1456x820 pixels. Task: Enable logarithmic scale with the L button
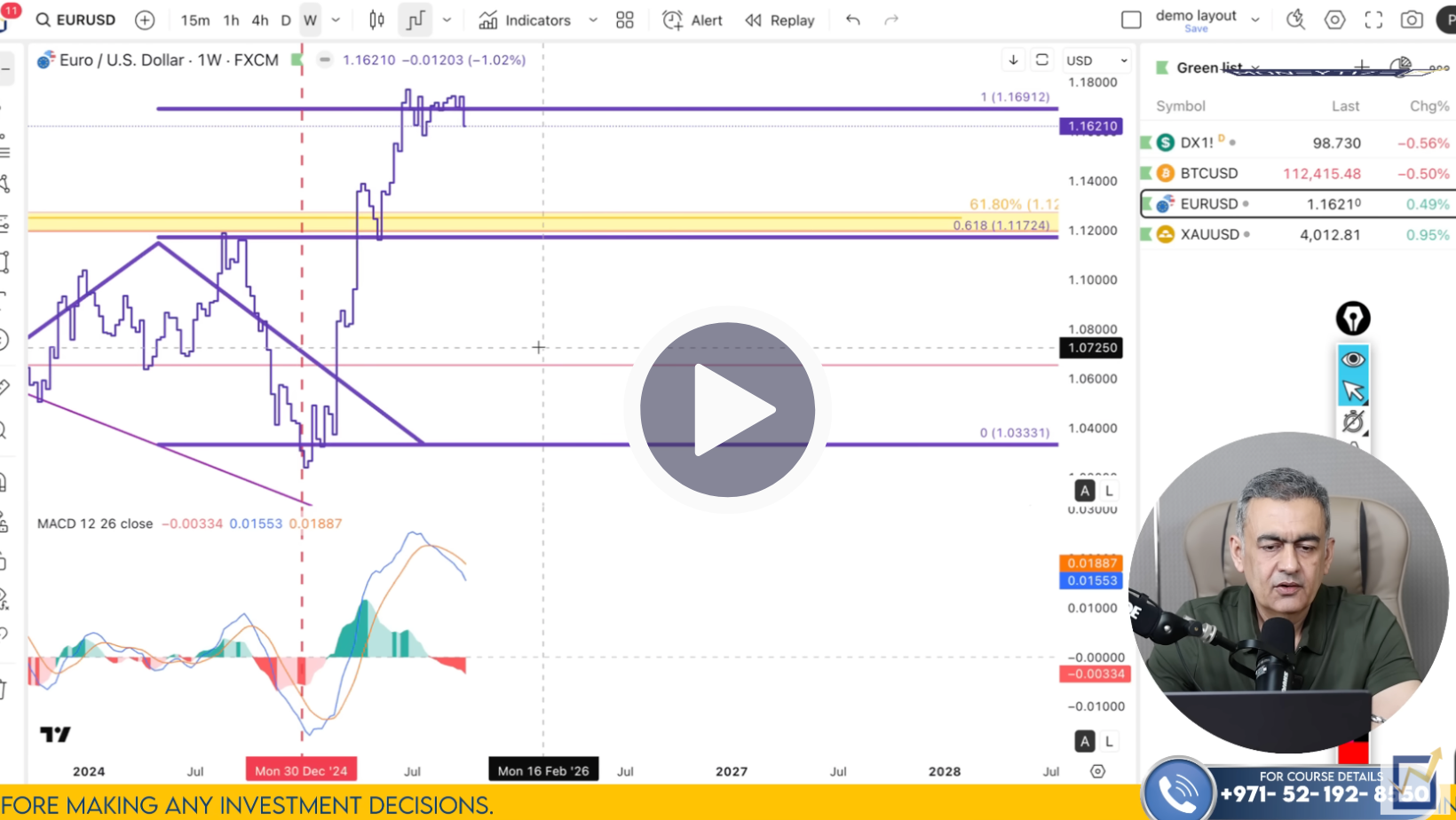[1108, 491]
